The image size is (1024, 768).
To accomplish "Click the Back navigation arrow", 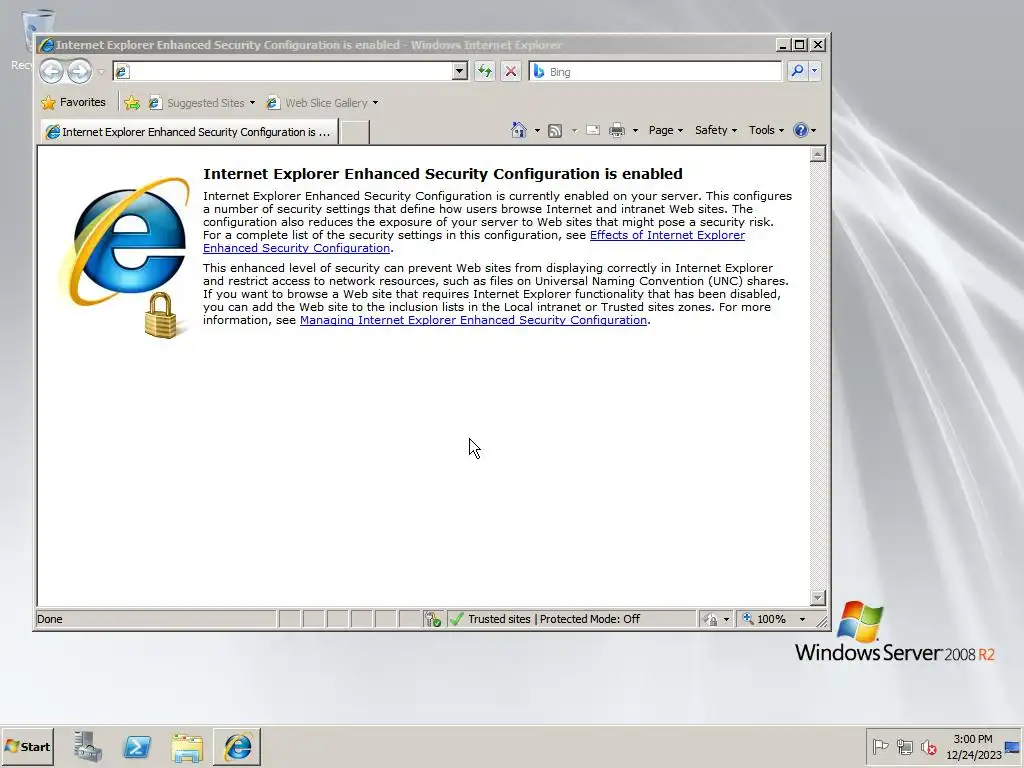I will point(51,71).
